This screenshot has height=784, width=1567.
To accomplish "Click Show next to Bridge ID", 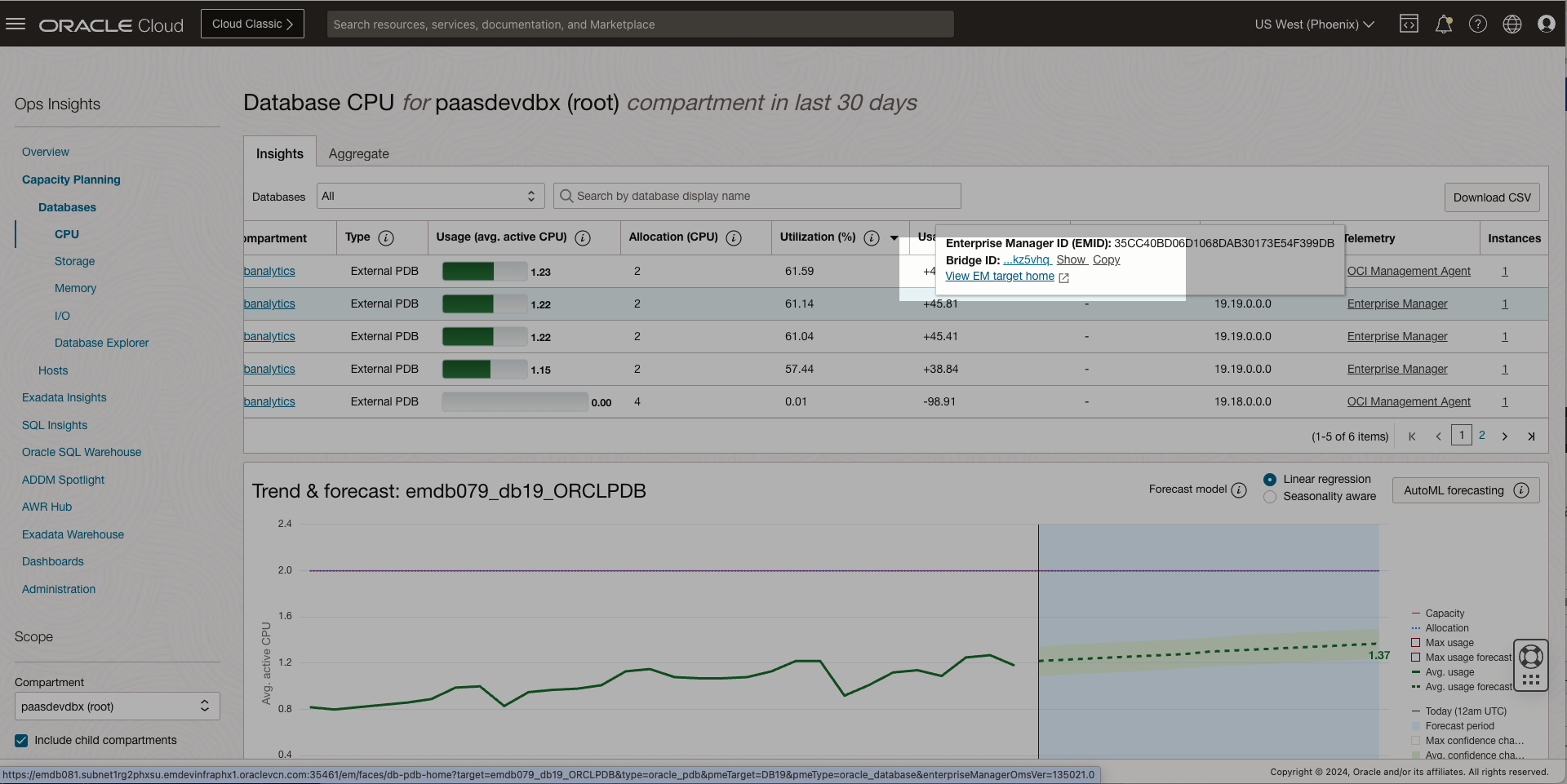I will click(1071, 259).
